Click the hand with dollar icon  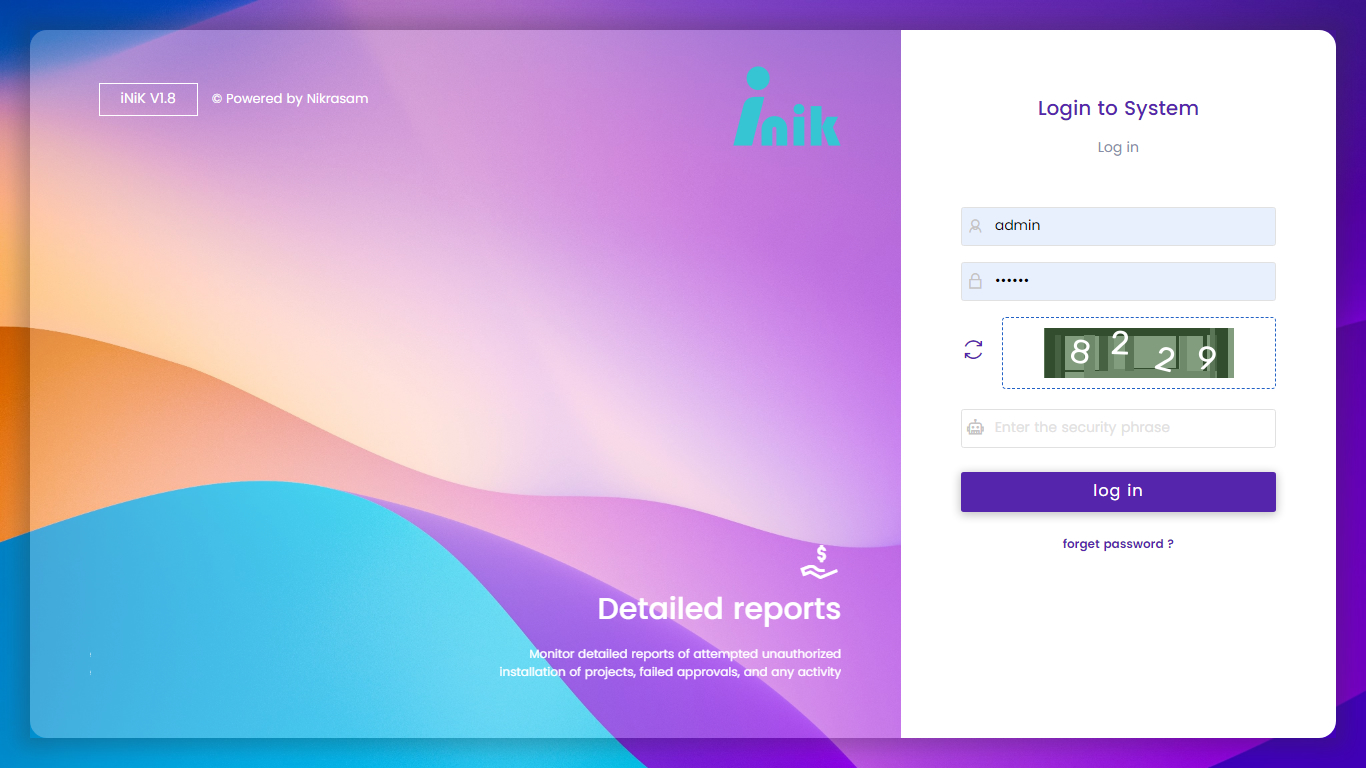coord(819,562)
